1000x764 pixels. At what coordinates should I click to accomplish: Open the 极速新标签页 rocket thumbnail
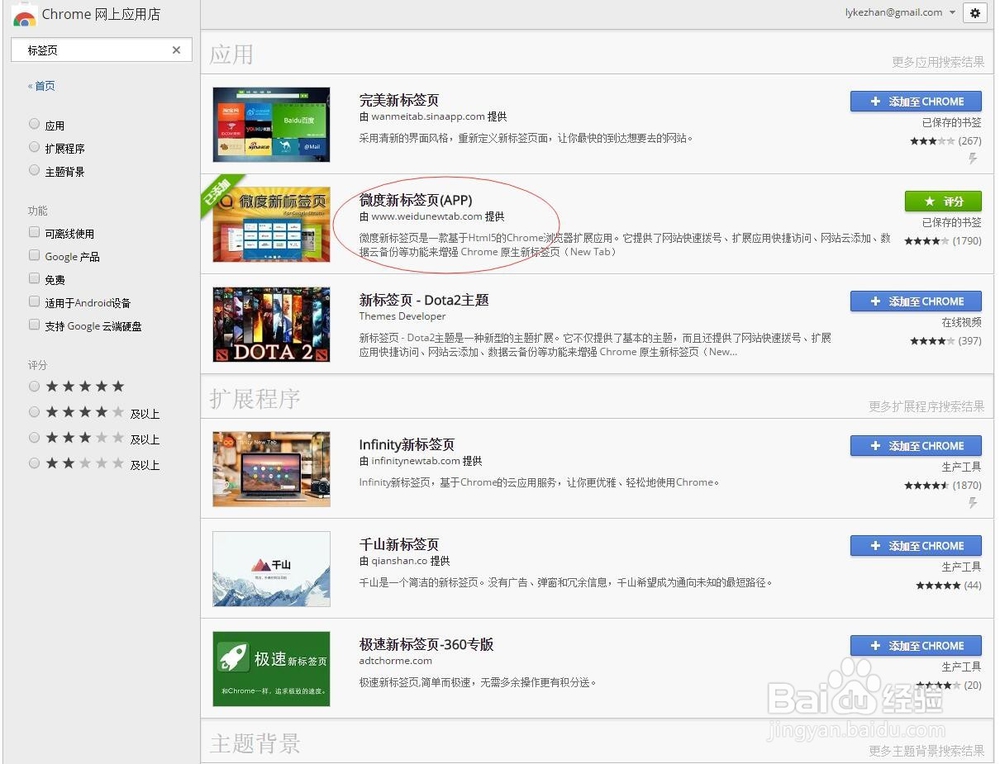(x=272, y=669)
